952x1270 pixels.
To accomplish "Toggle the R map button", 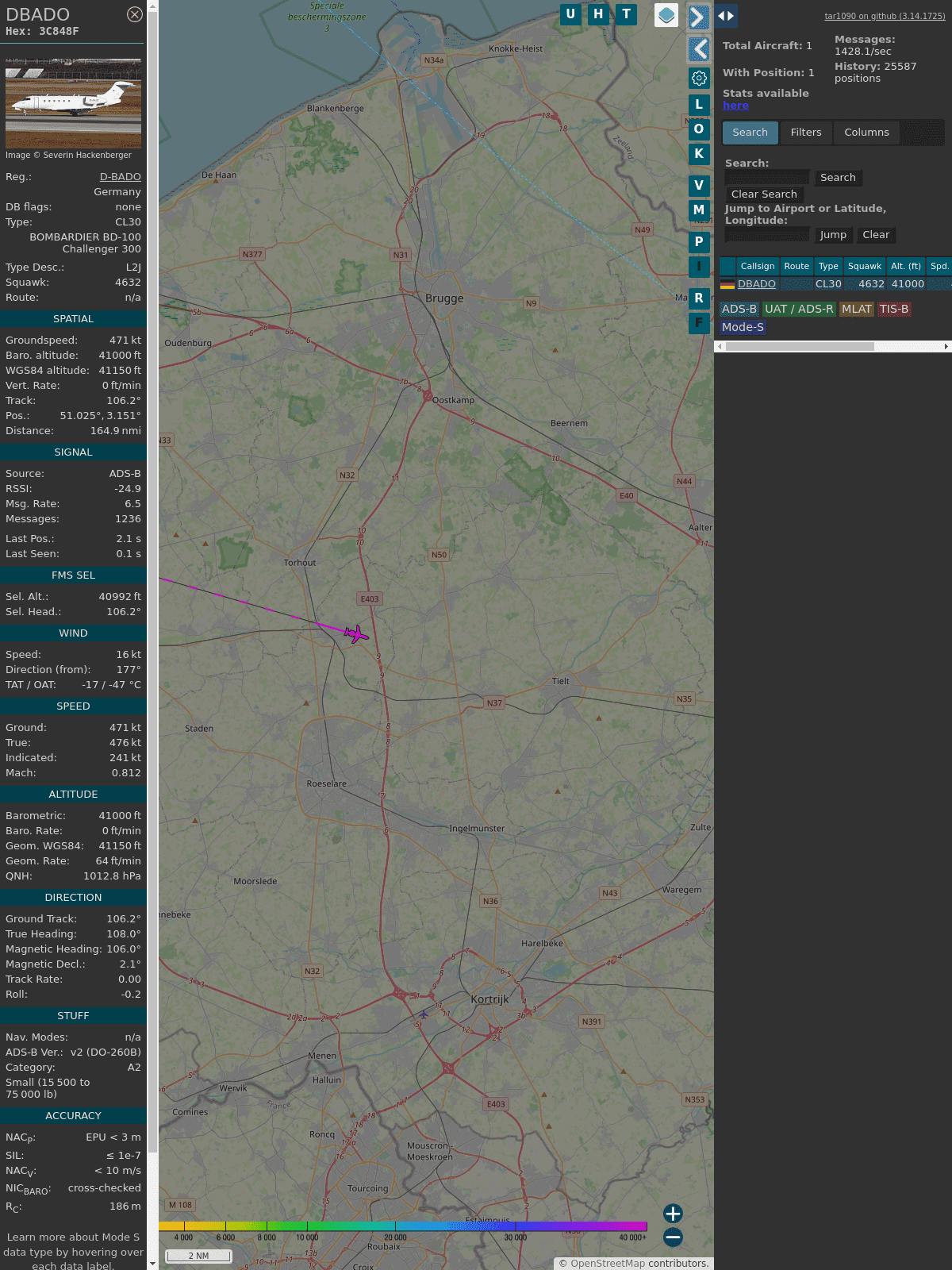I will coord(699,298).
